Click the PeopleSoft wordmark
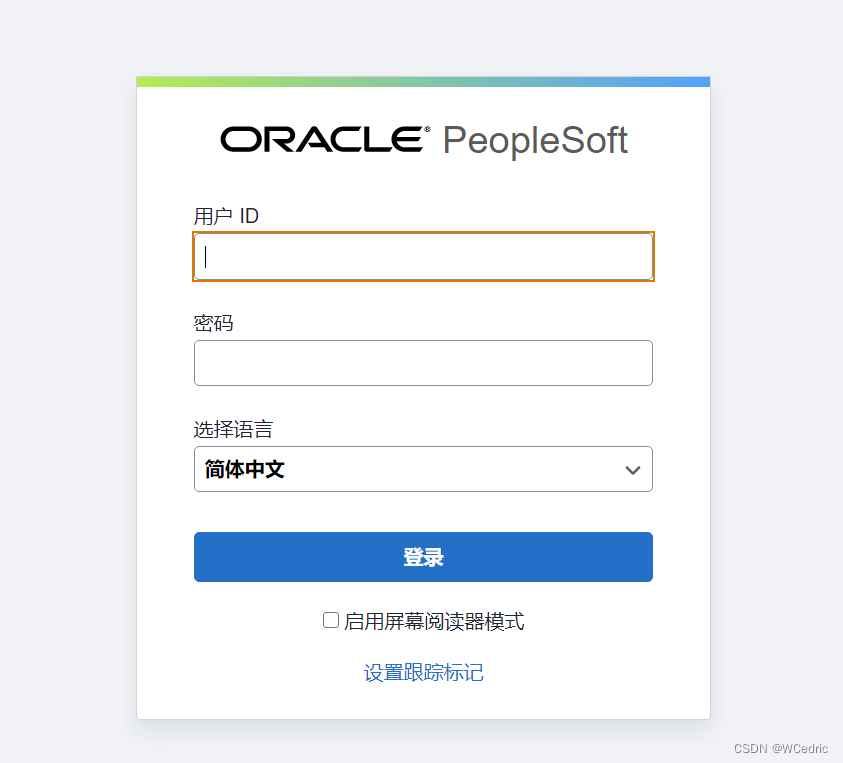Screen dimensions: 843x763 tap(534, 140)
